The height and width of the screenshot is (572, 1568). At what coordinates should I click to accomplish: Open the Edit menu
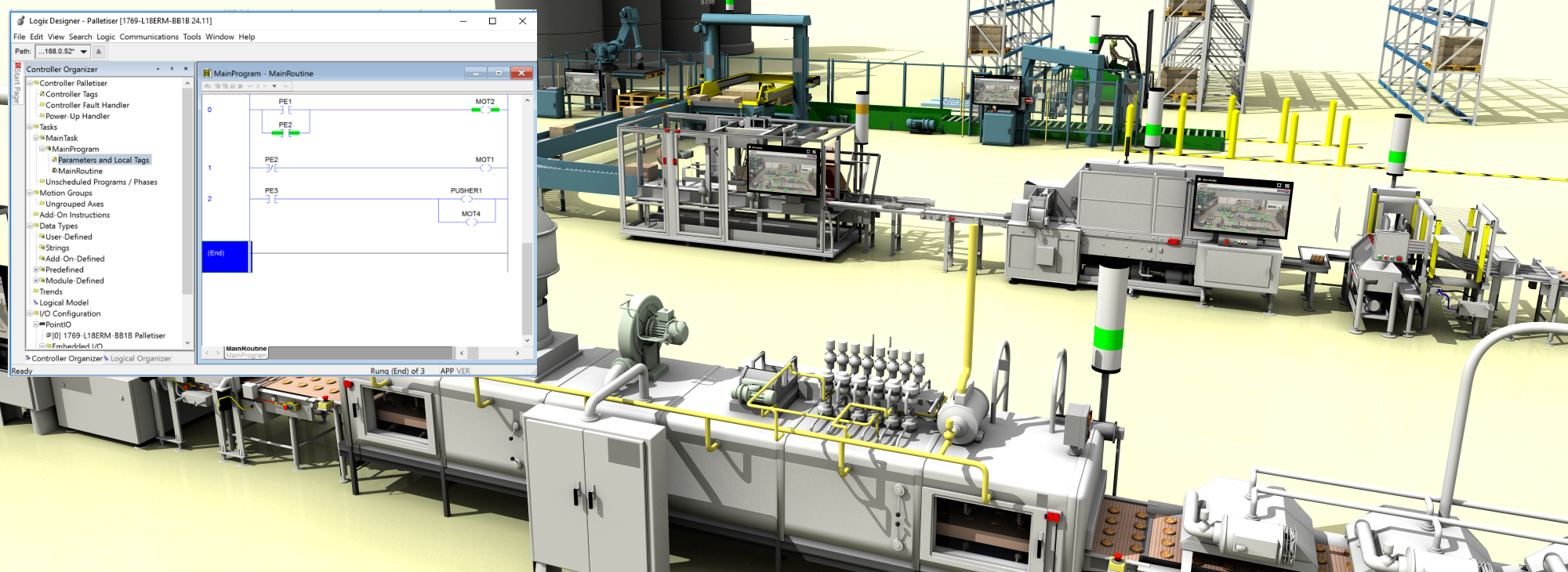37,37
